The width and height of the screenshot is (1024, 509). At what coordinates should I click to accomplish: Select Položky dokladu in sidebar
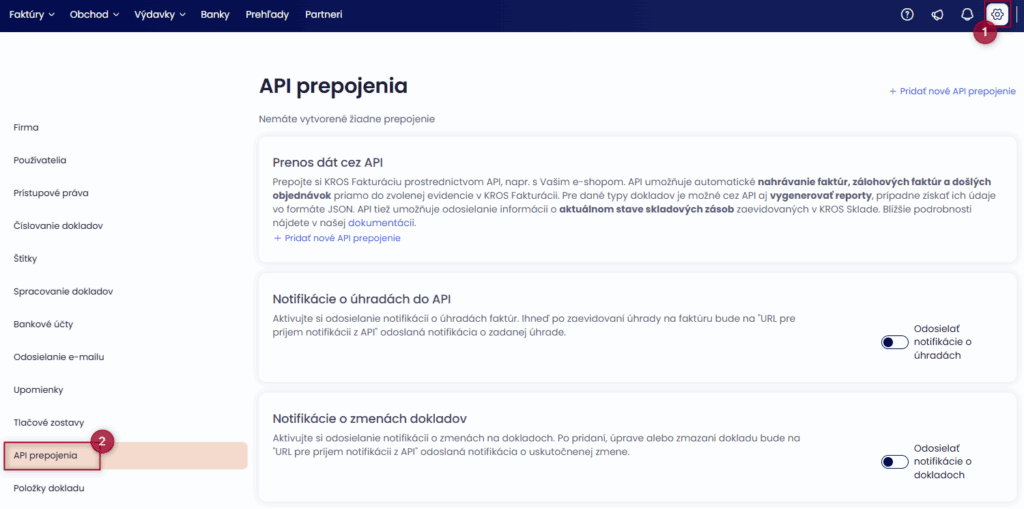(49, 488)
